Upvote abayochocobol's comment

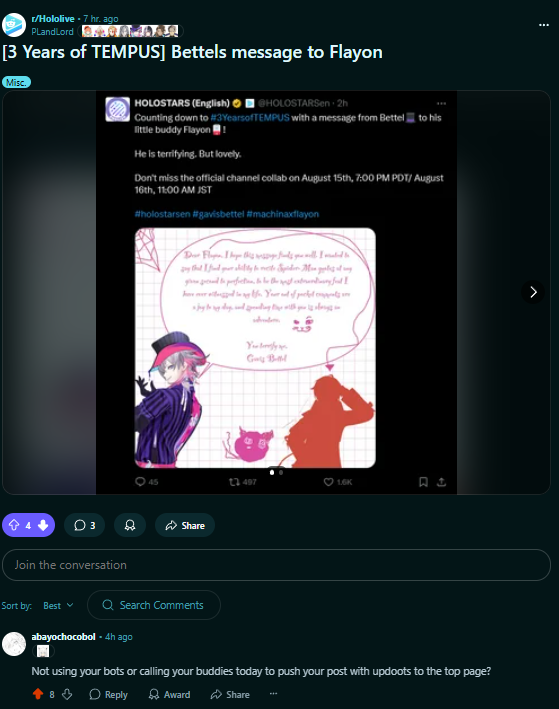point(38,694)
